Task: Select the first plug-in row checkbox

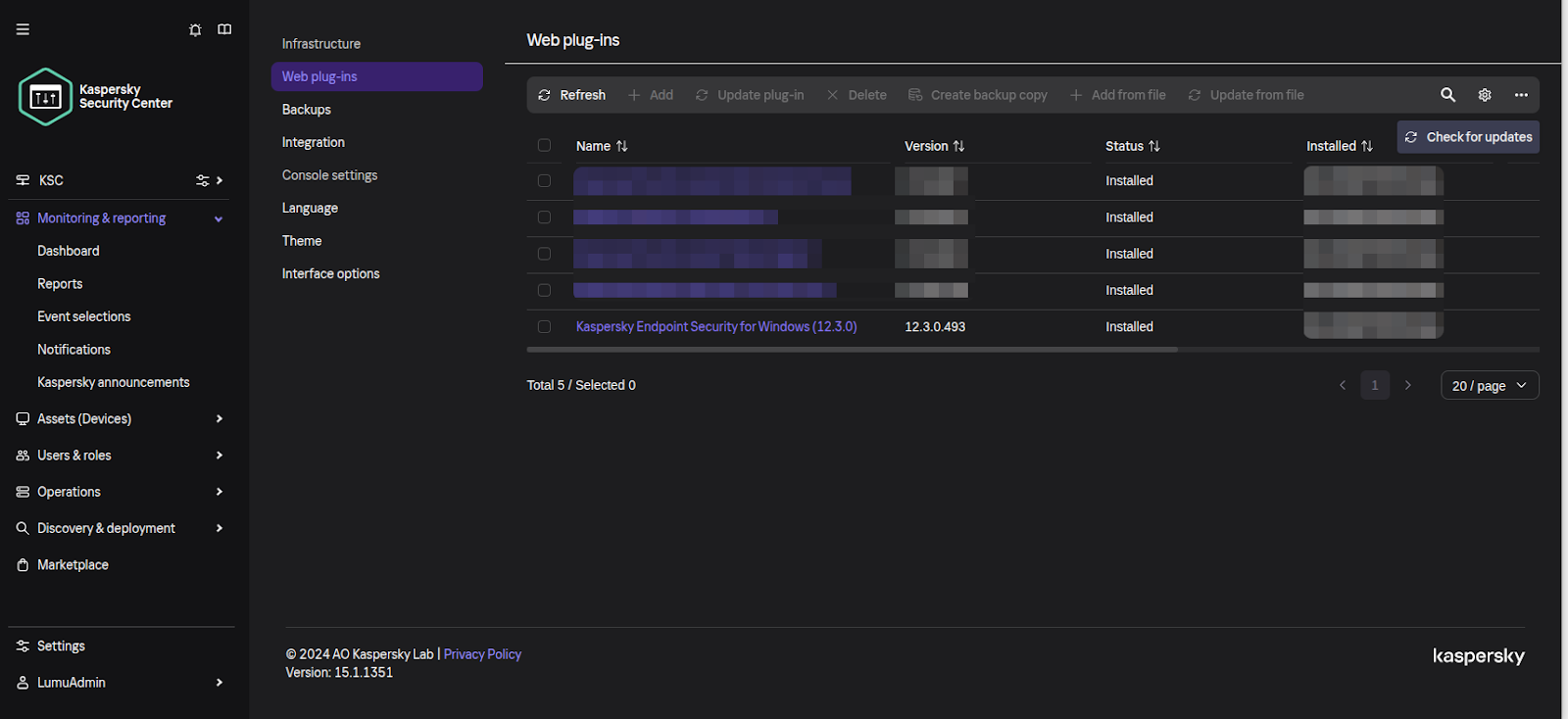Action: click(544, 181)
